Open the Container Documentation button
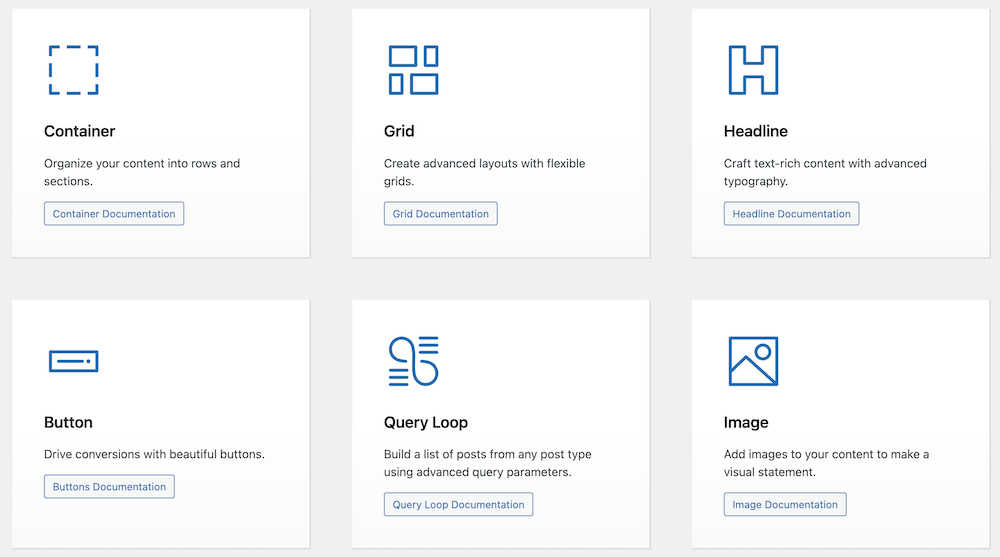 pyautogui.click(x=114, y=214)
